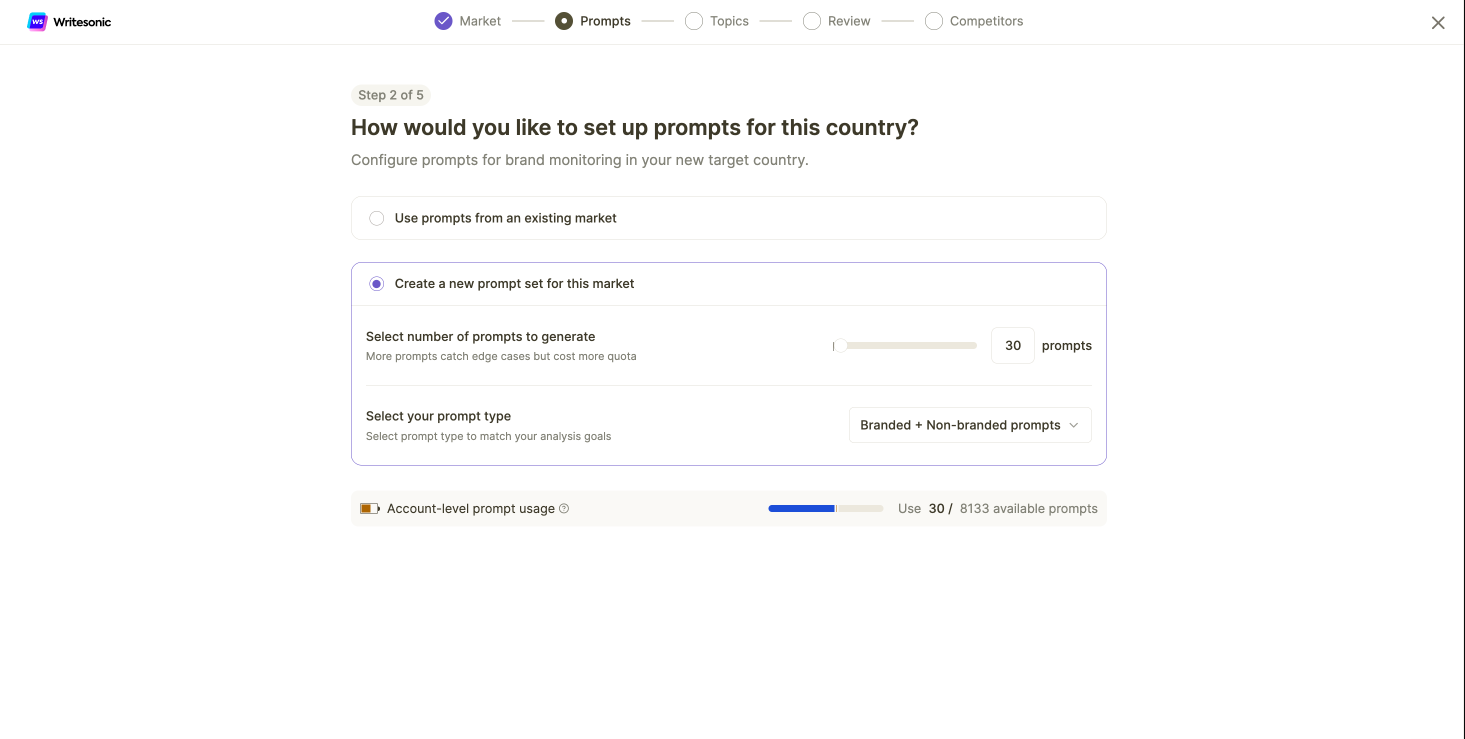Click the prompt usage help question icon
This screenshot has width=1465, height=739.
click(x=564, y=509)
